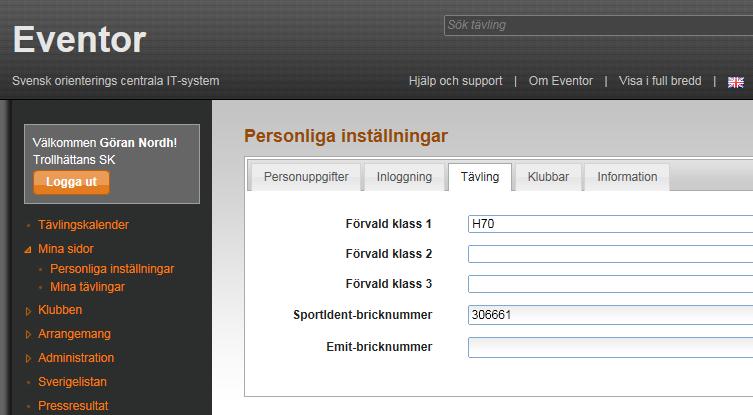The image size is (753, 415).
Task: Open Klubben in the sidebar
Action: 60,310
